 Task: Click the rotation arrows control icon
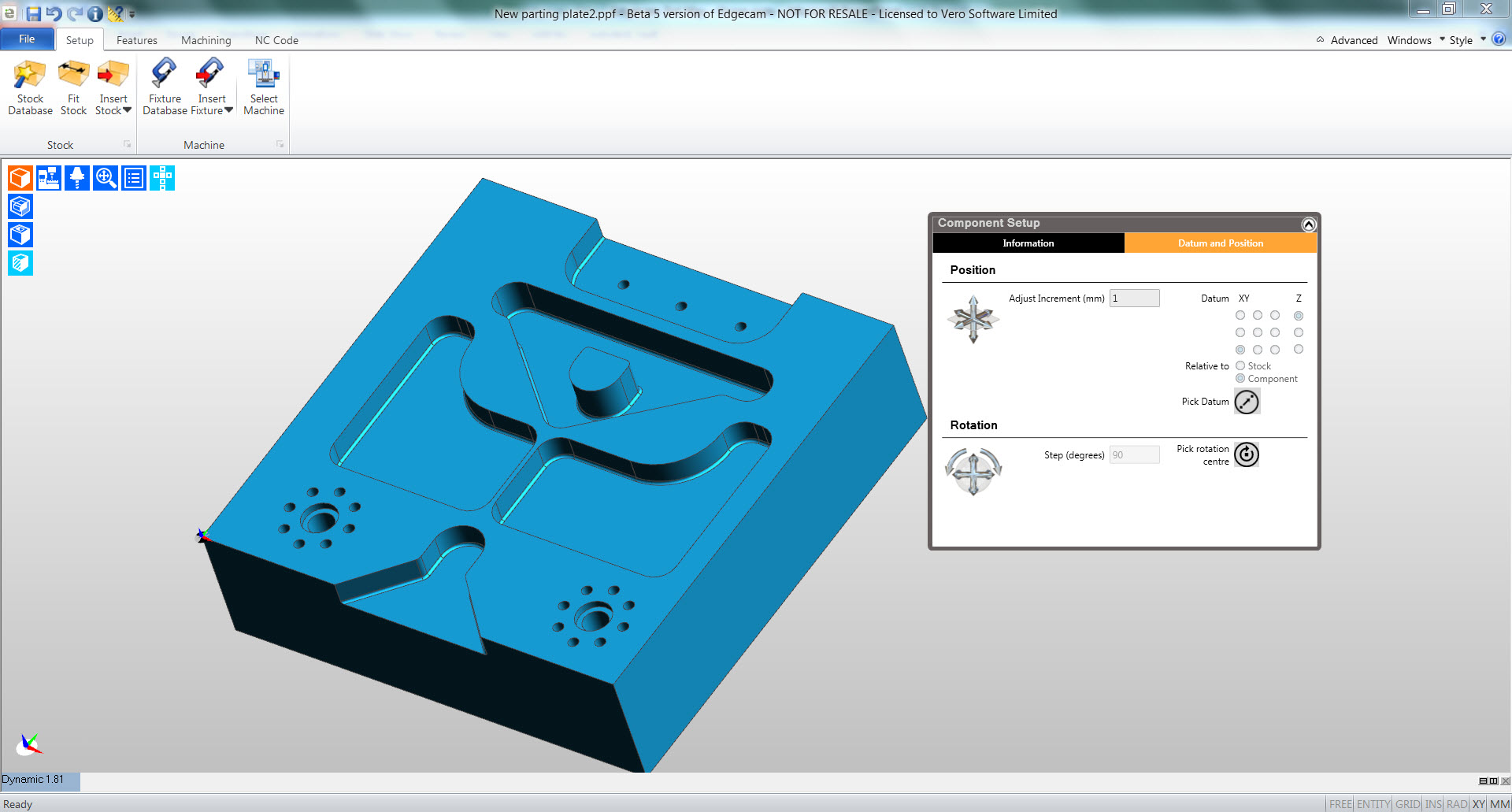(x=973, y=472)
